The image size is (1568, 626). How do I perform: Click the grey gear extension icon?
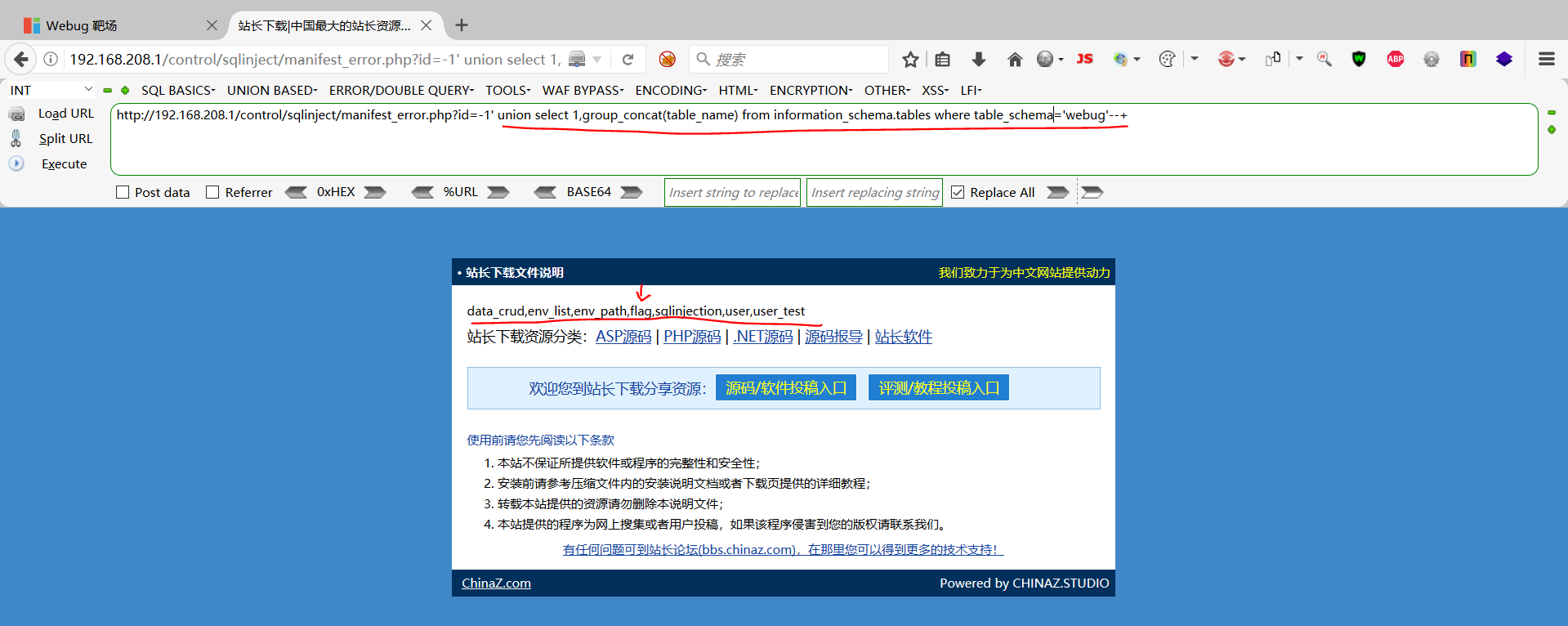1432,59
